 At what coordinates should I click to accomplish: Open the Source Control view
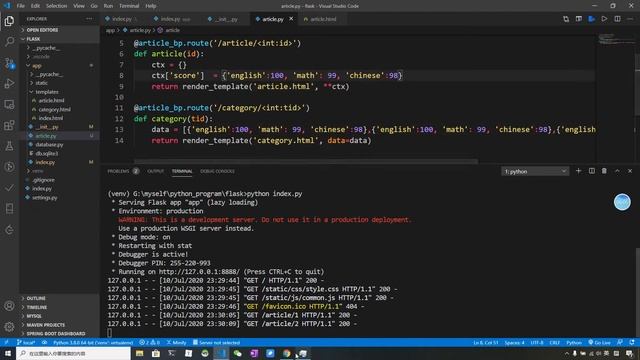[9, 63]
